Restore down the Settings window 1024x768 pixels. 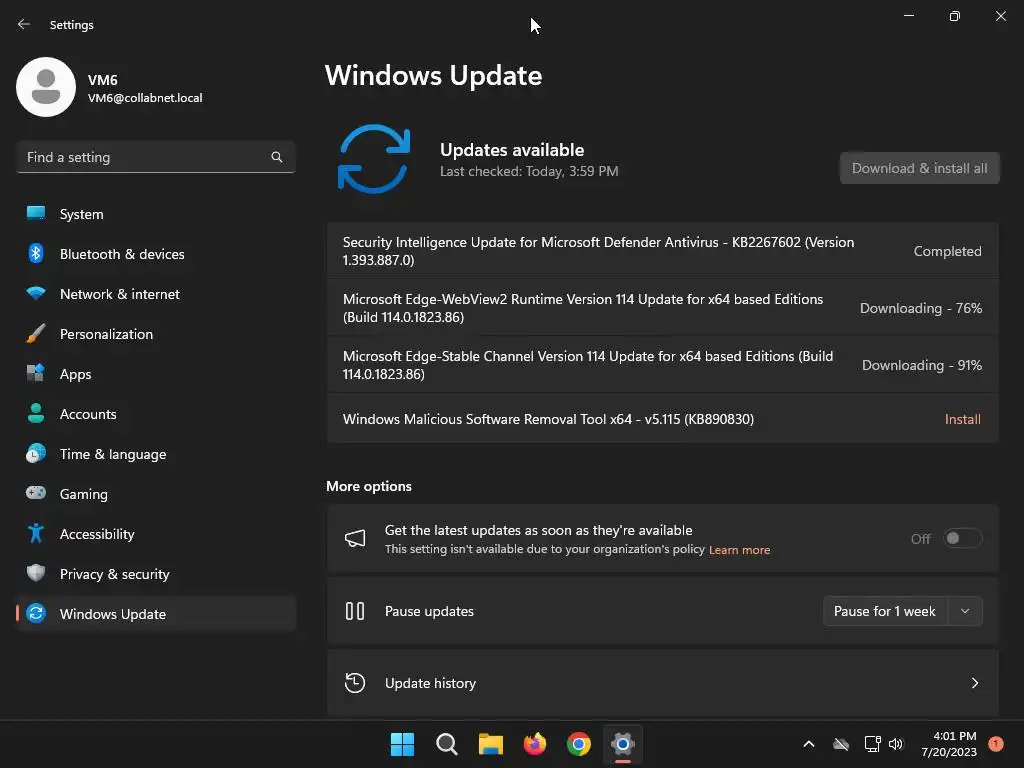click(x=954, y=16)
